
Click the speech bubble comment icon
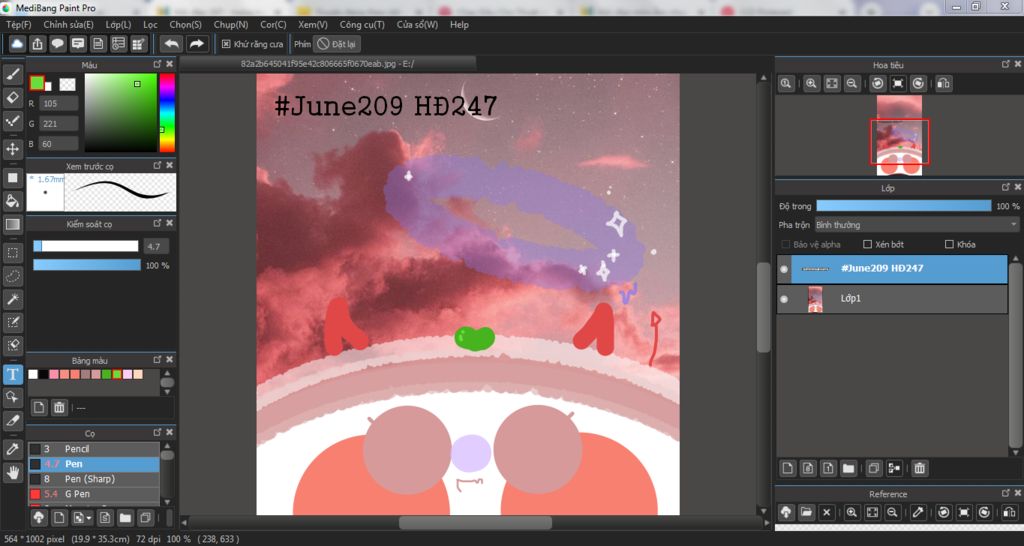(x=57, y=44)
